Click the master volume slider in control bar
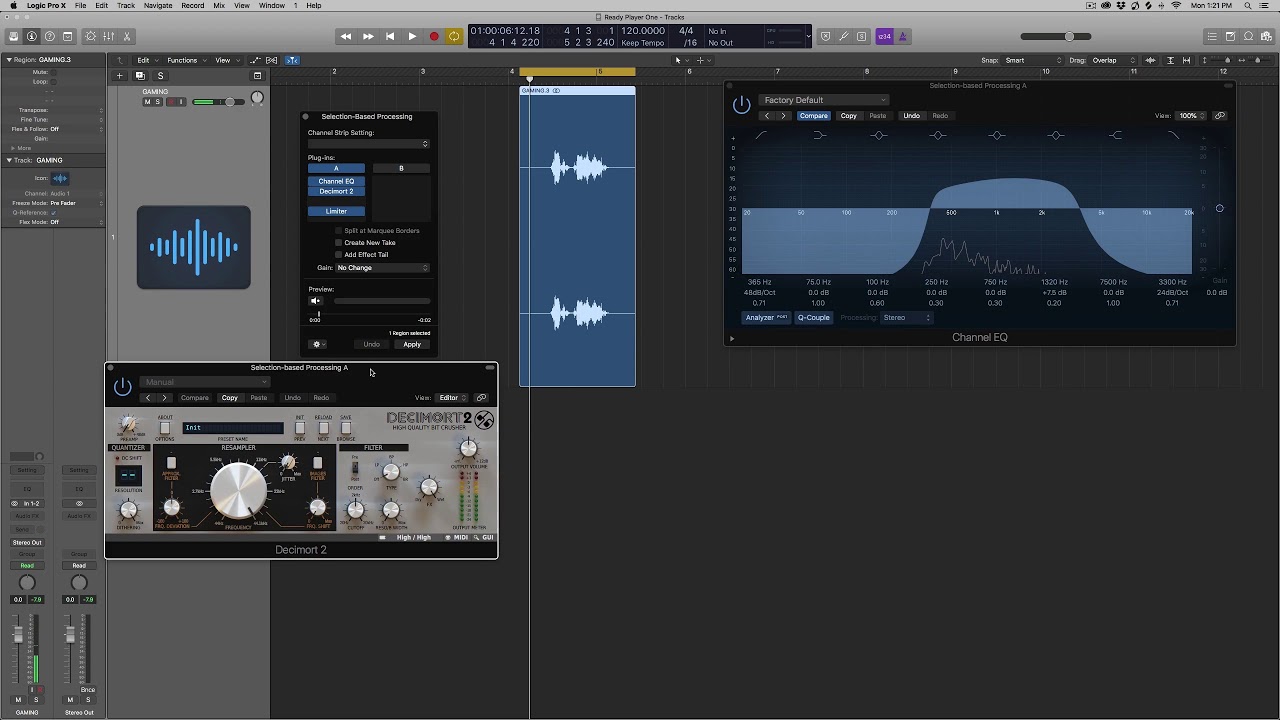The height and width of the screenshot is (720, 1280). coord(1055,37)
